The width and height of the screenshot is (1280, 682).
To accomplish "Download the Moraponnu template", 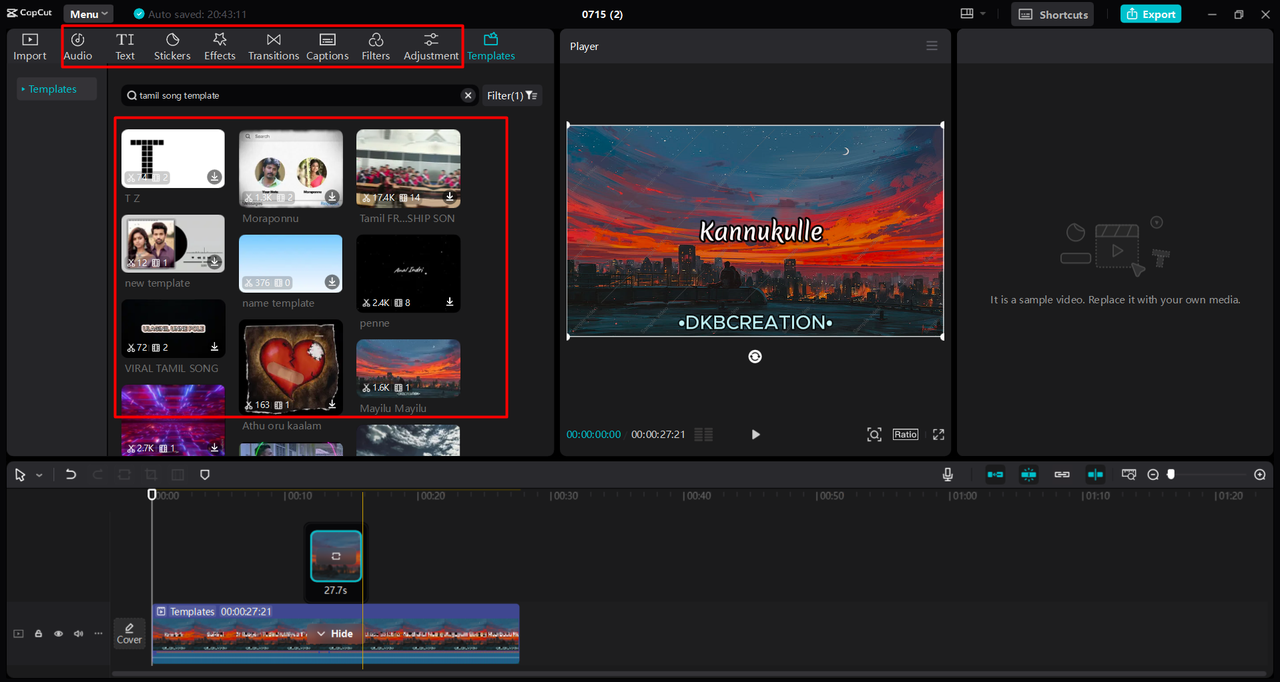I will coord(332,197).
